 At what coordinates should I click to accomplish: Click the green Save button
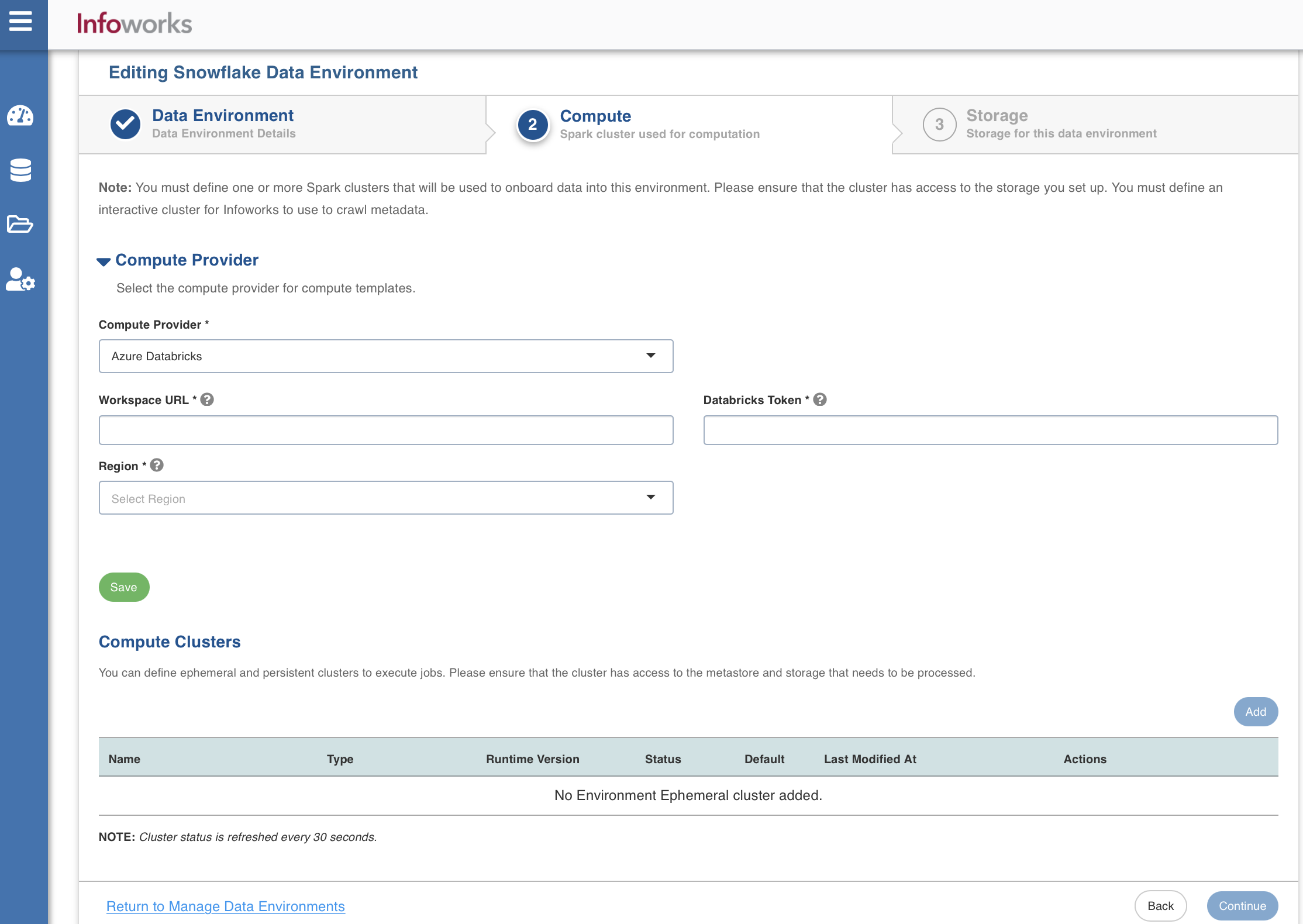pos(124,587)
